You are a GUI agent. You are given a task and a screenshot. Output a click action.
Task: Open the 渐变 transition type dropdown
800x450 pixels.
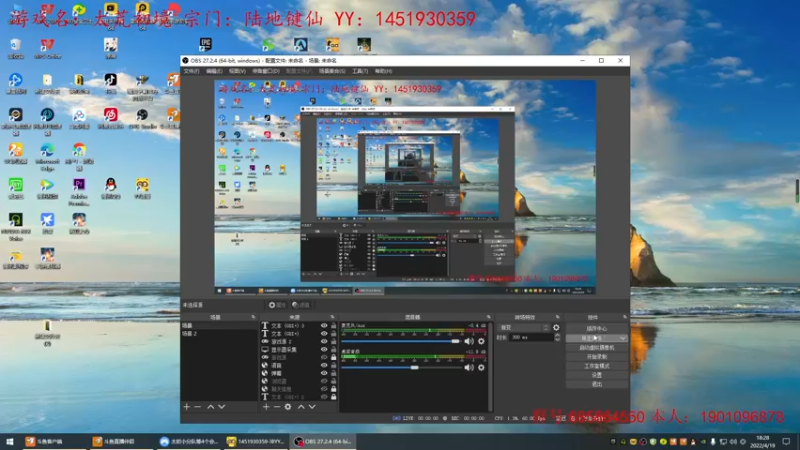point(523,328)
